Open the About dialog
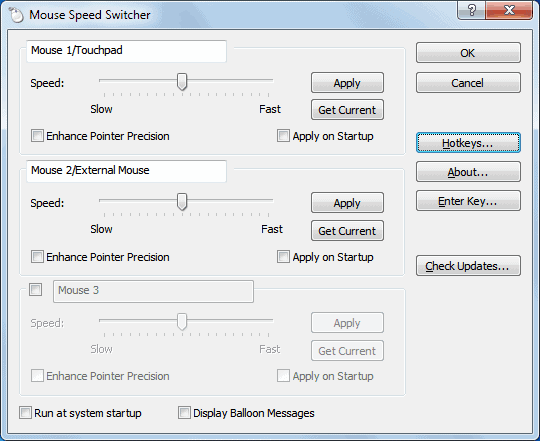Viewport: 540px width, 441px height. pos(468,172)
